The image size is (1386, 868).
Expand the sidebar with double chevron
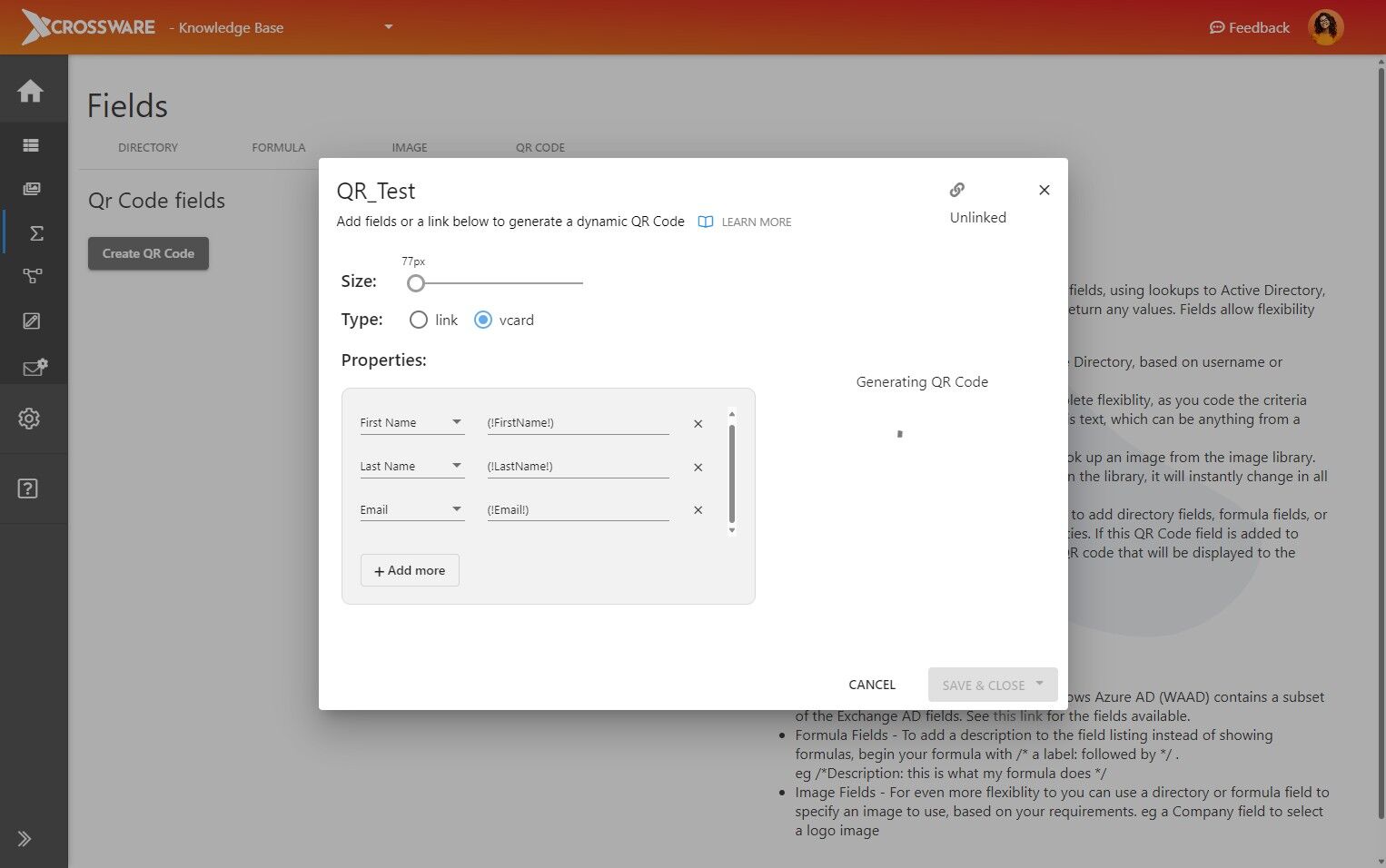click(x=25, y=839)
